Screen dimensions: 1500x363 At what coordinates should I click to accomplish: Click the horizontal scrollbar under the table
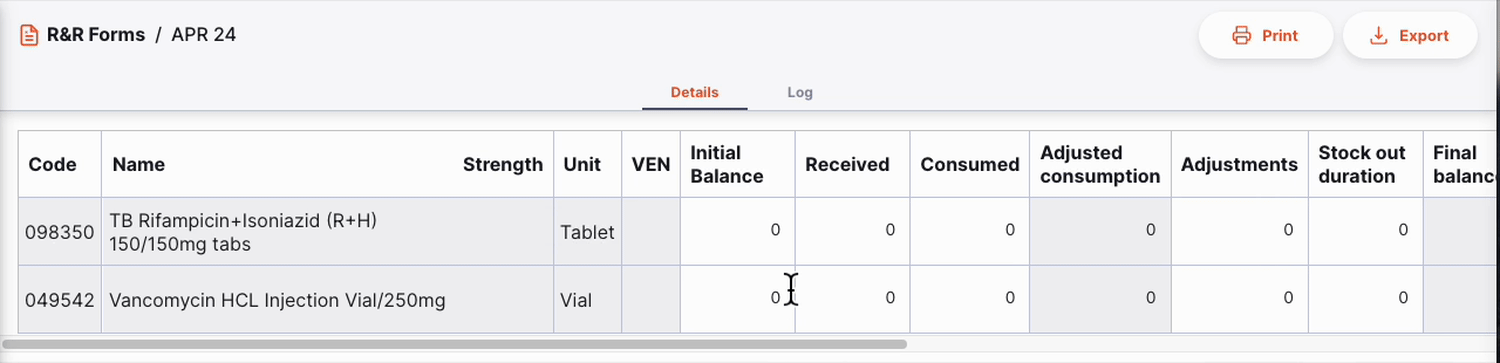455,344
